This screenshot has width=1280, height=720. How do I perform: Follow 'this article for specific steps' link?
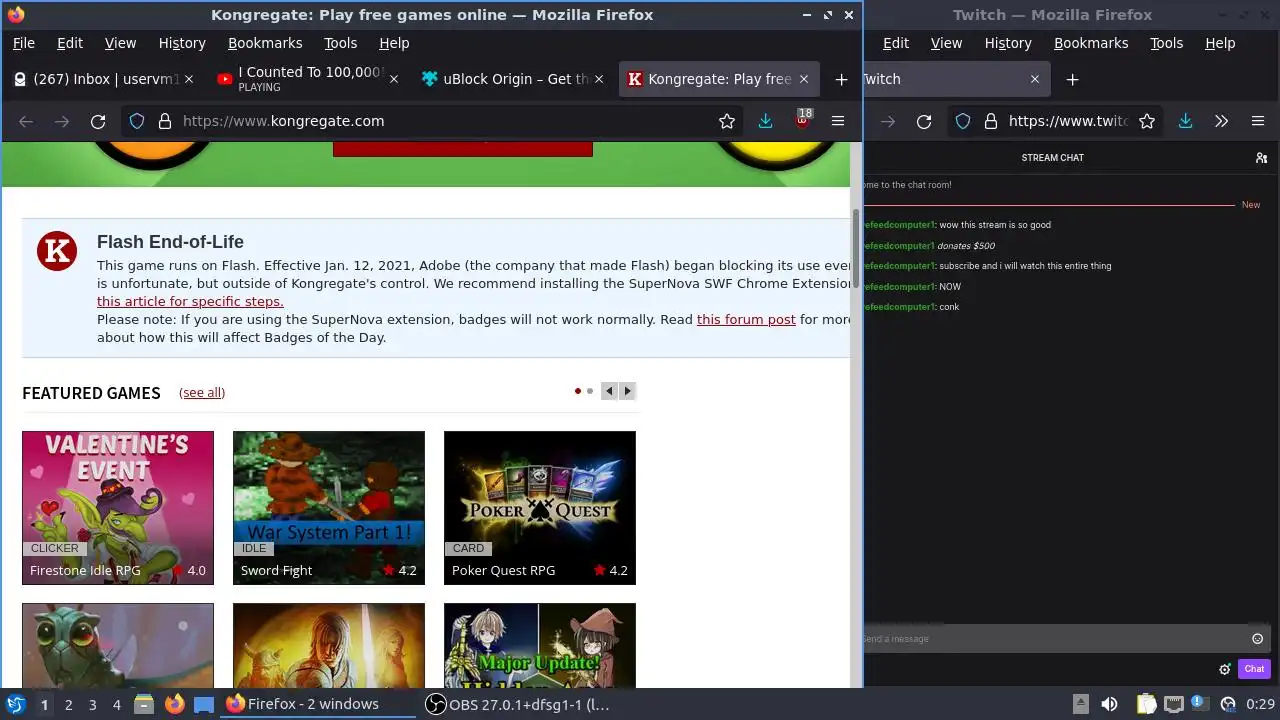tap(190, 301)
